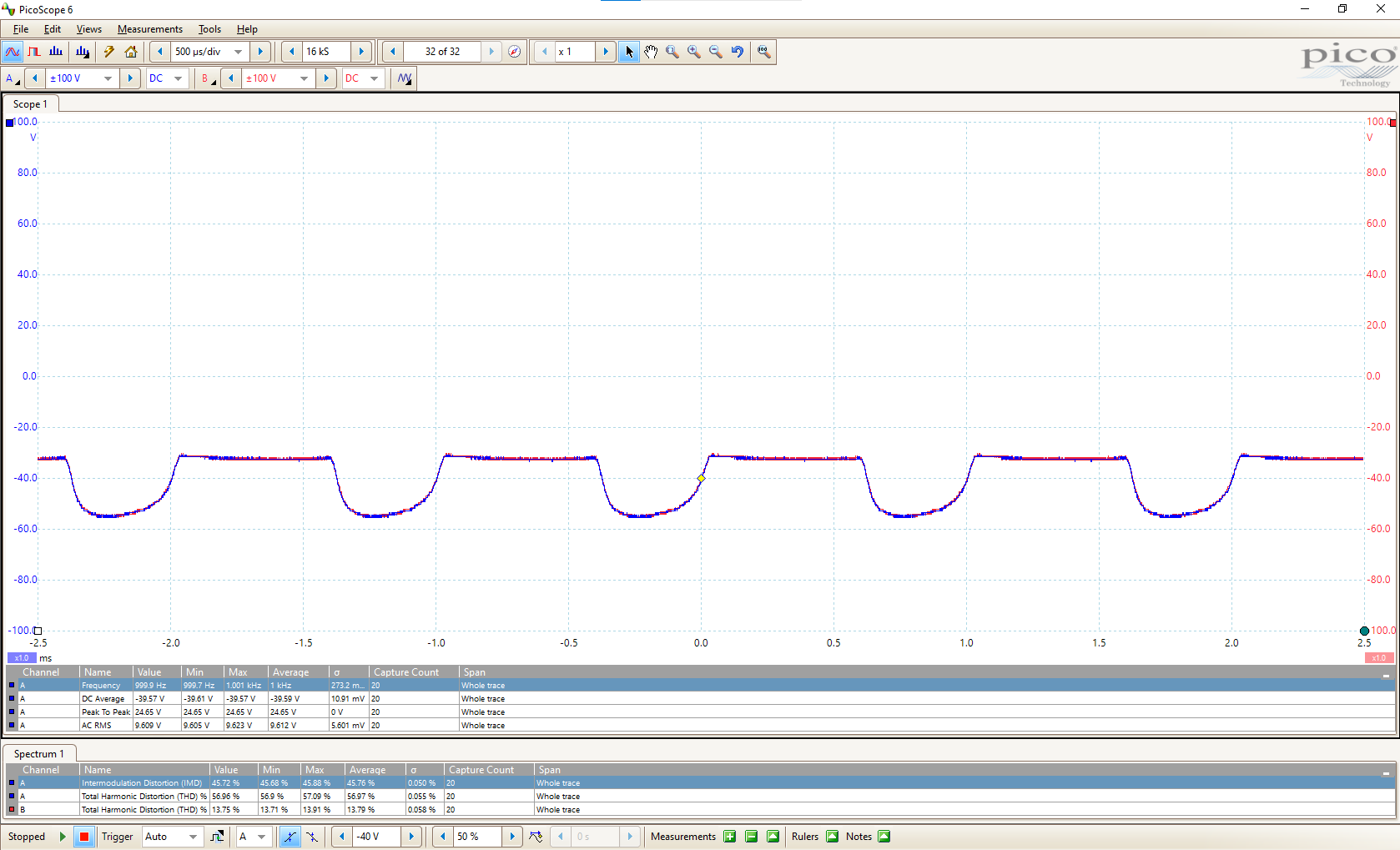The height and width of the screenshot is (850, 1400).
Task: Open trigger source channel A dropdown
Action: point(262,837)
